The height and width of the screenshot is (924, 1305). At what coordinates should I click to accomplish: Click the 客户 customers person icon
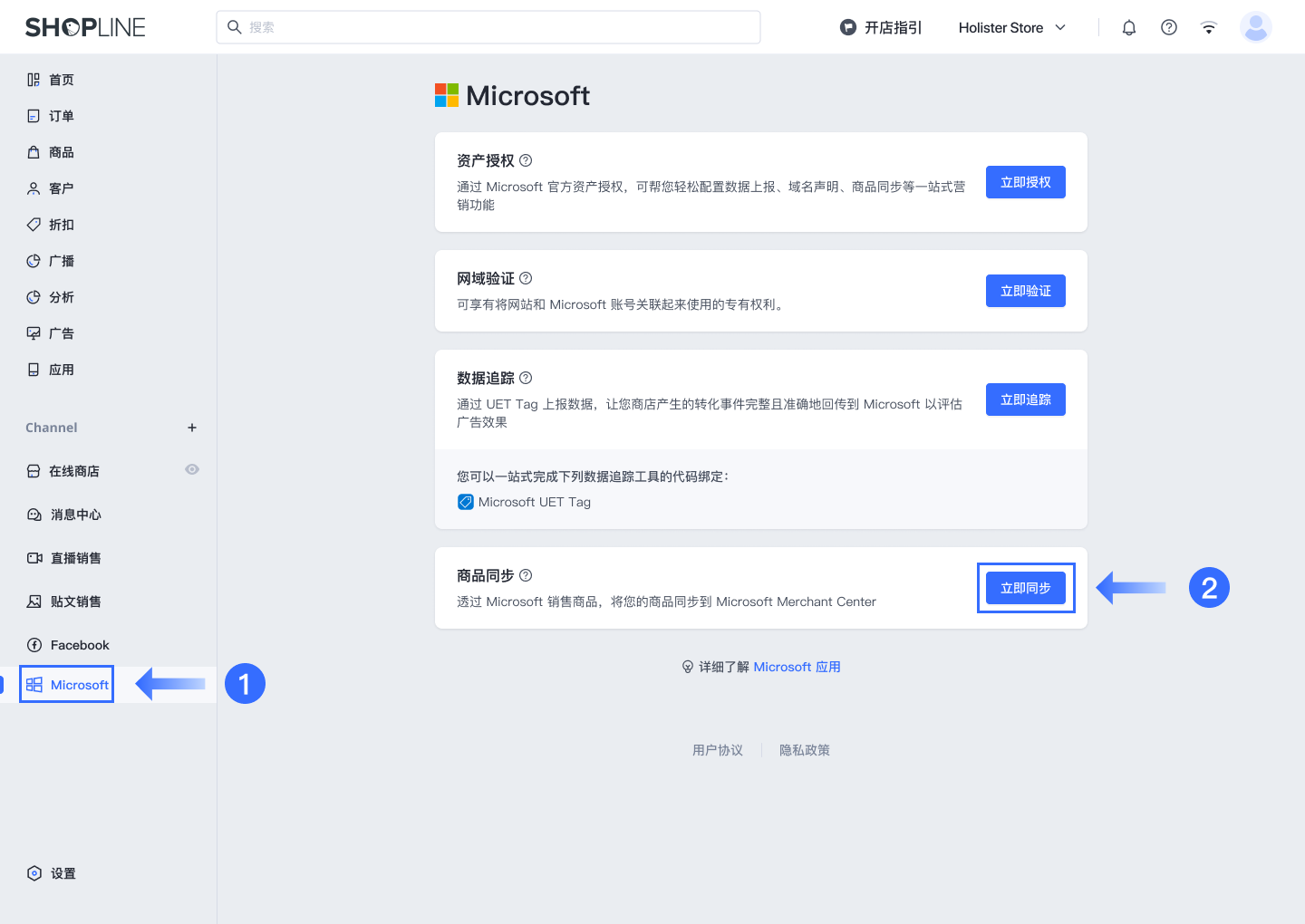34,188
